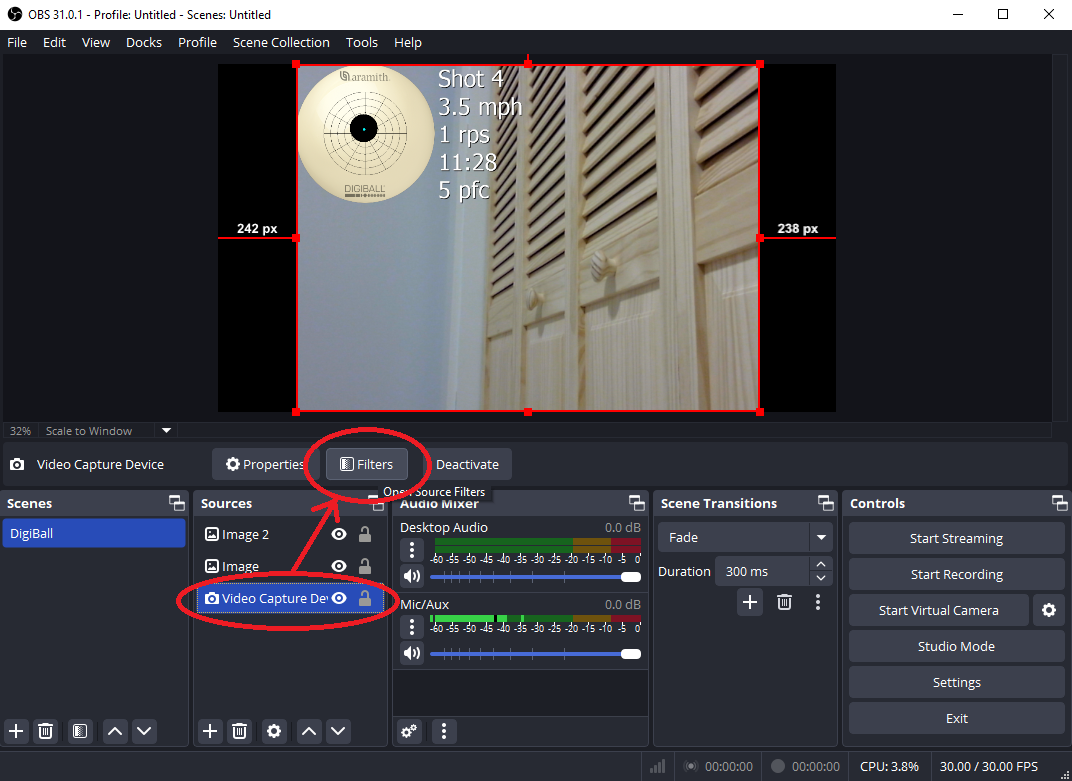Click the Start Recording button
Viewport: 1072px width, 781px height.
(x=956, y=574)
